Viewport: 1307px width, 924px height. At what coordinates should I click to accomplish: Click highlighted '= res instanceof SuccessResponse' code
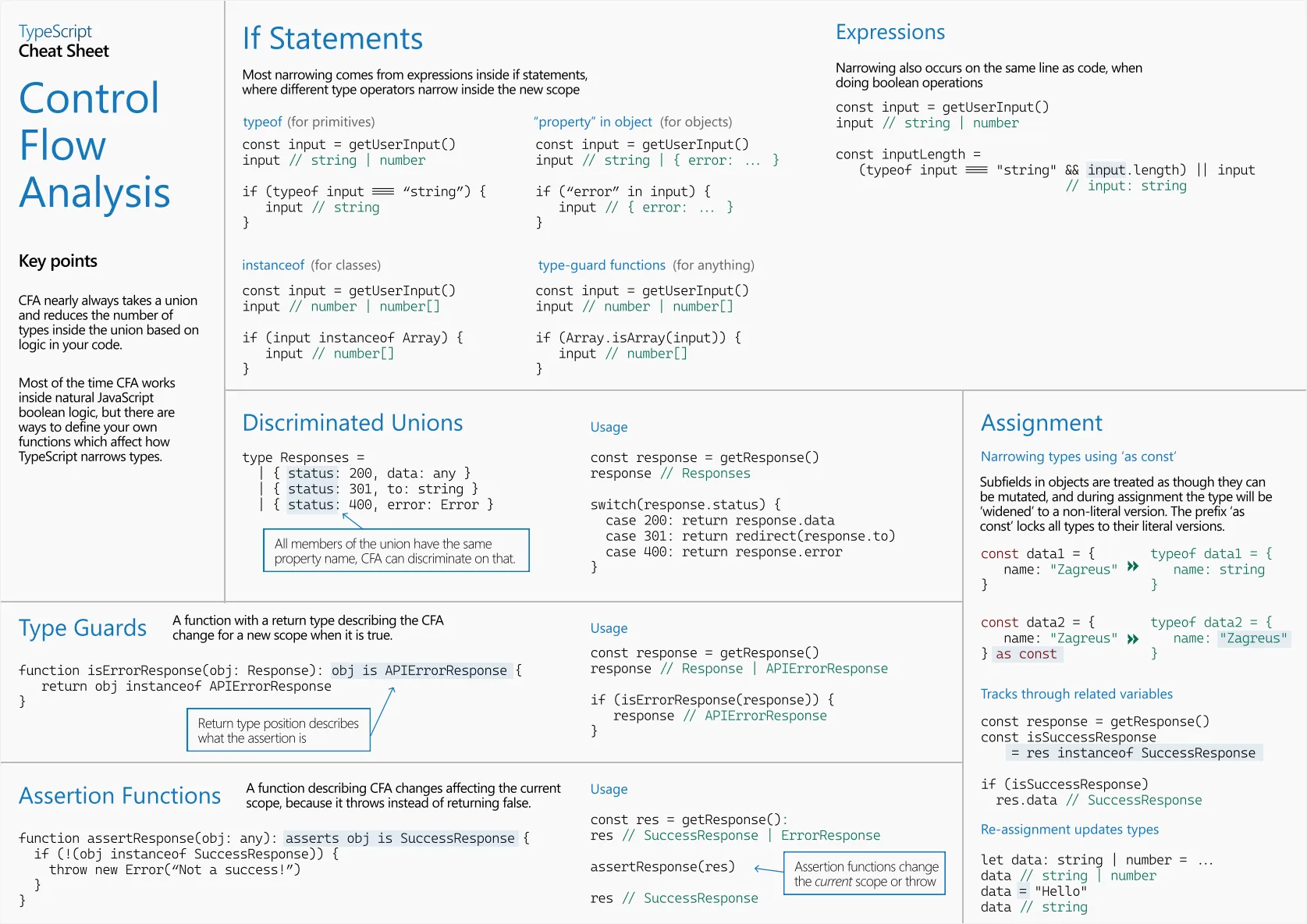click(1133, 753)
